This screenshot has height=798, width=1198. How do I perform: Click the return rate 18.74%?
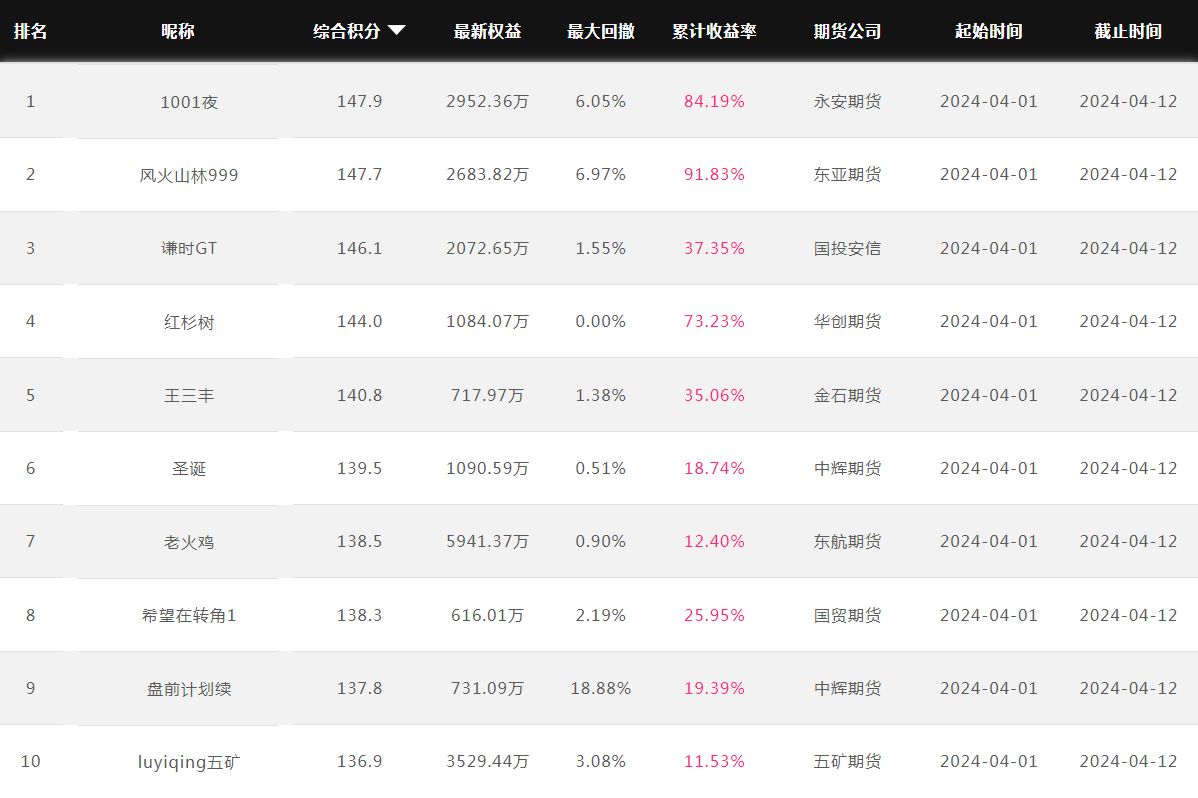click(714, 468)
